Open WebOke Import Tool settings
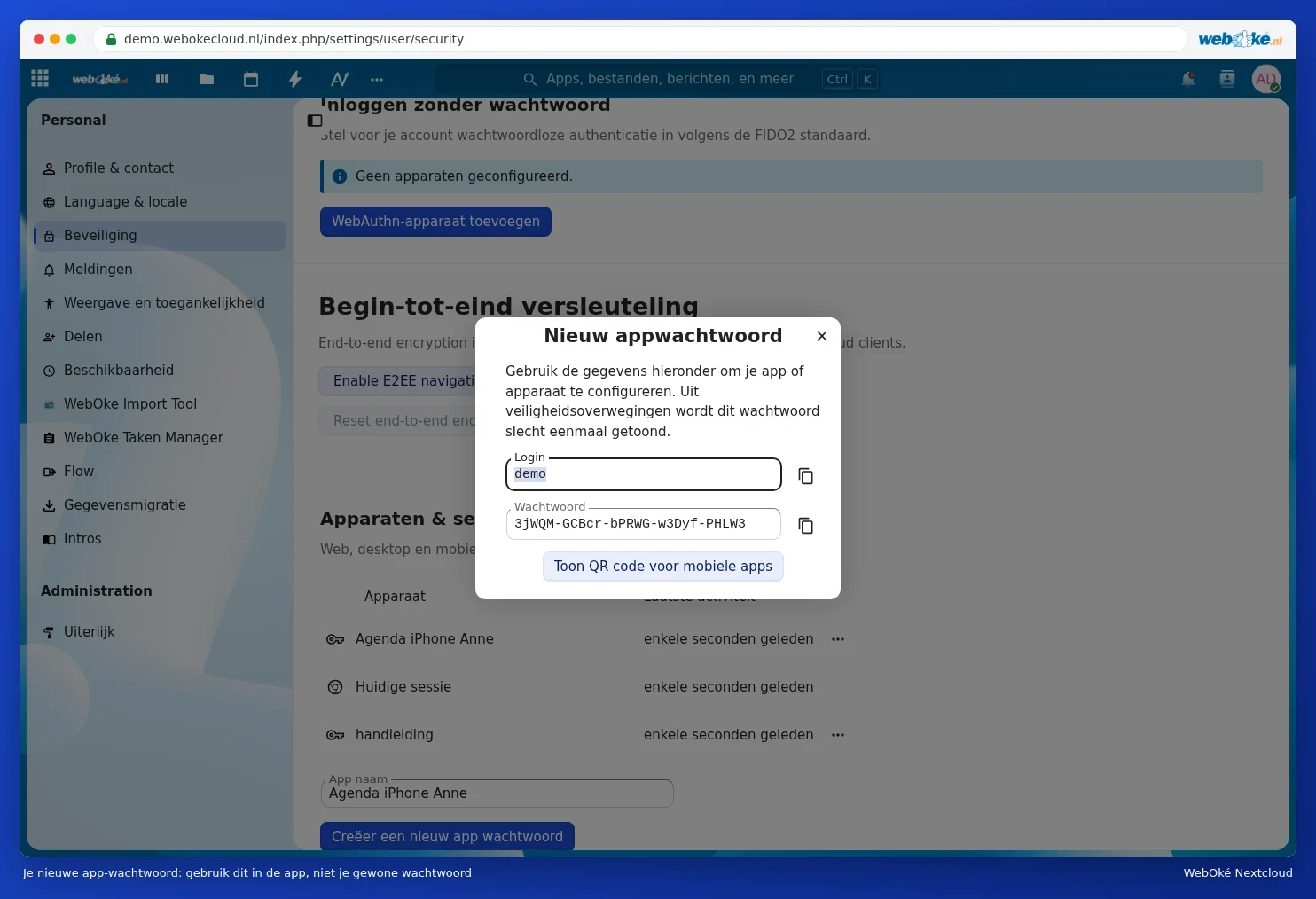1316x899 pixels. coord(160,404)
